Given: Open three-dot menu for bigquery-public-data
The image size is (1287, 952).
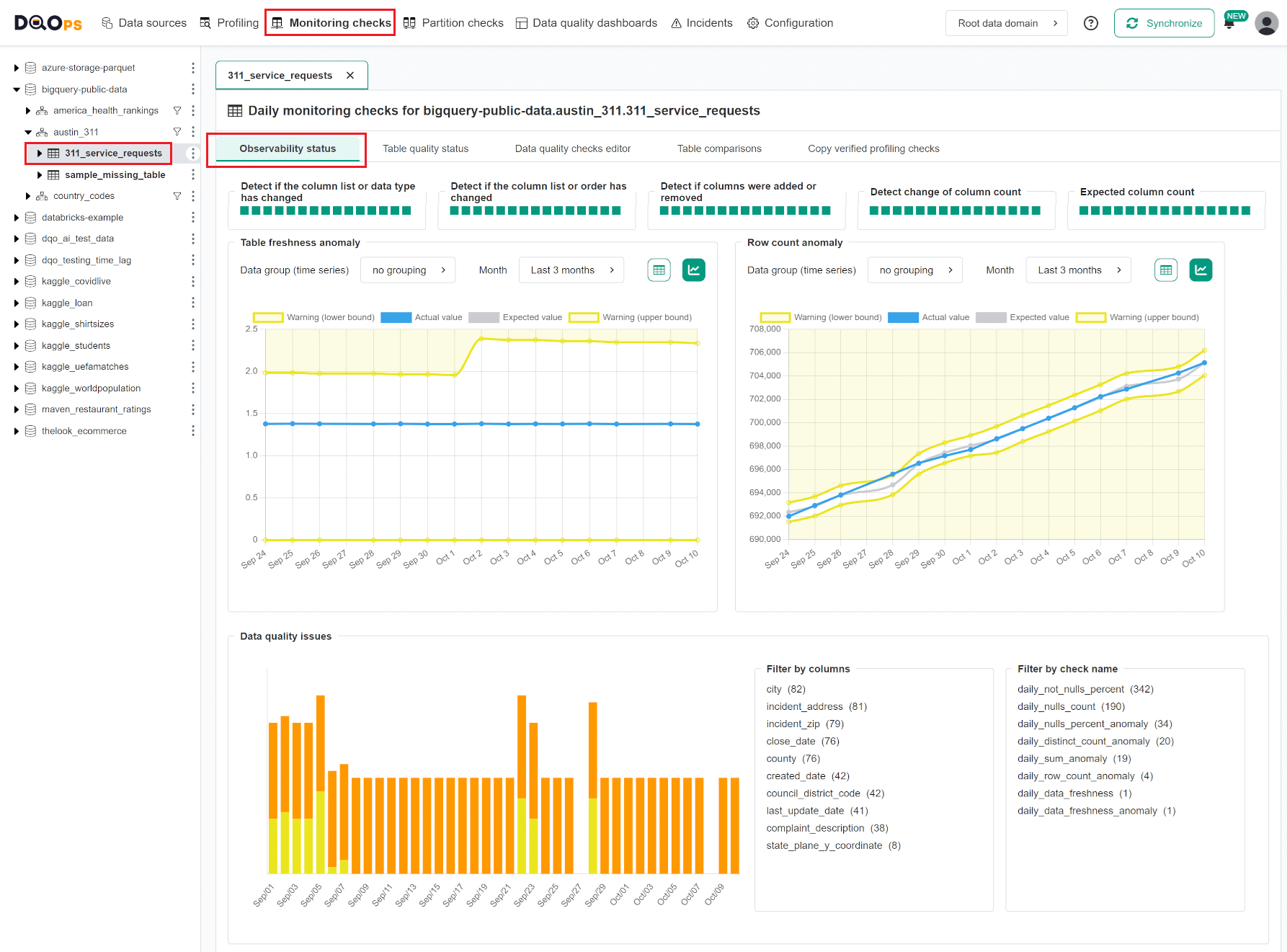Looking at the screenshot, I should tap(192, 89).
